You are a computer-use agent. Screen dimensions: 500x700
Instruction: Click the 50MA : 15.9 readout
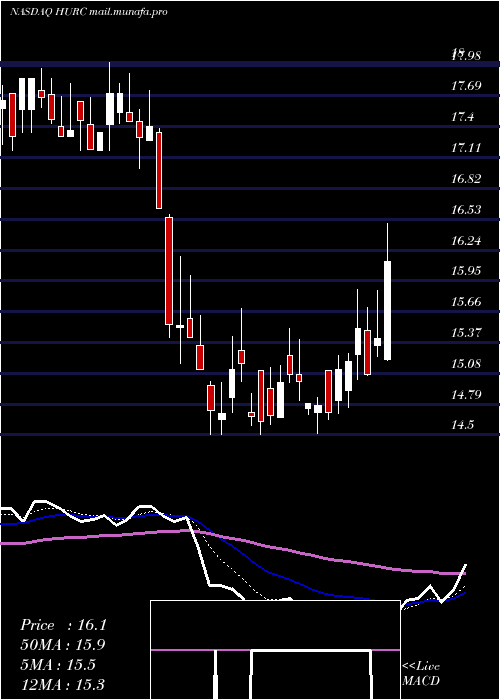(x=63, y=645)
